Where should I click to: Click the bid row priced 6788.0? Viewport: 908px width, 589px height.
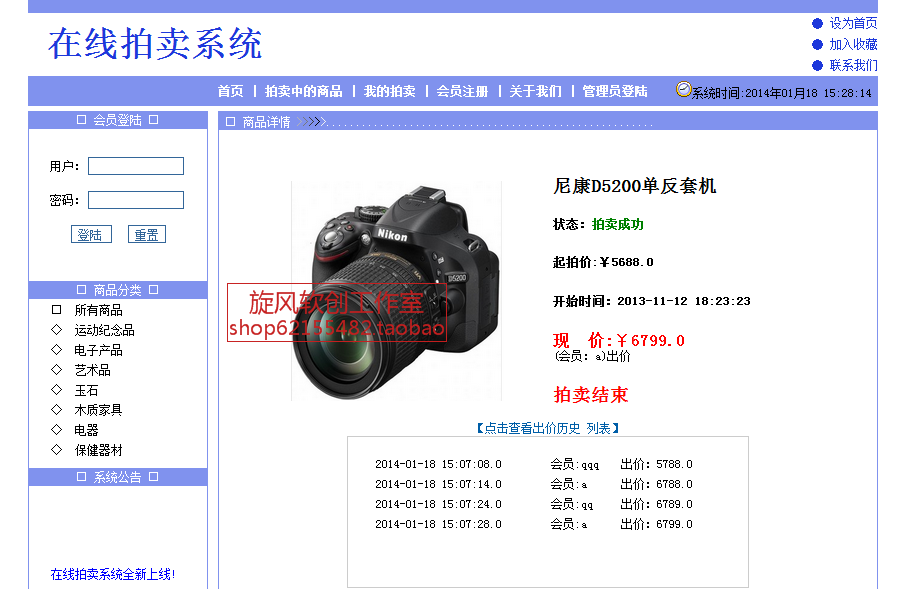coord(534,484)
